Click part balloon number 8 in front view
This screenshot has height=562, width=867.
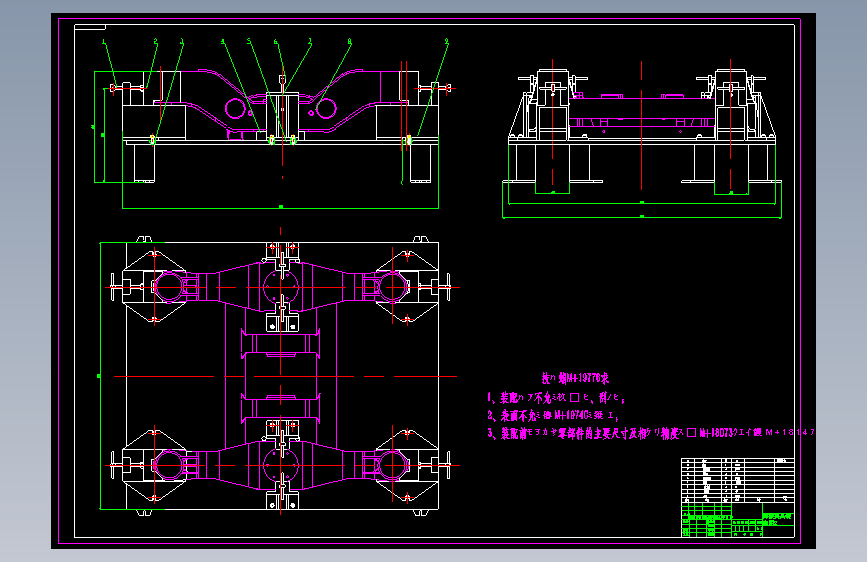pyautogui.click(x=349, y=41)
